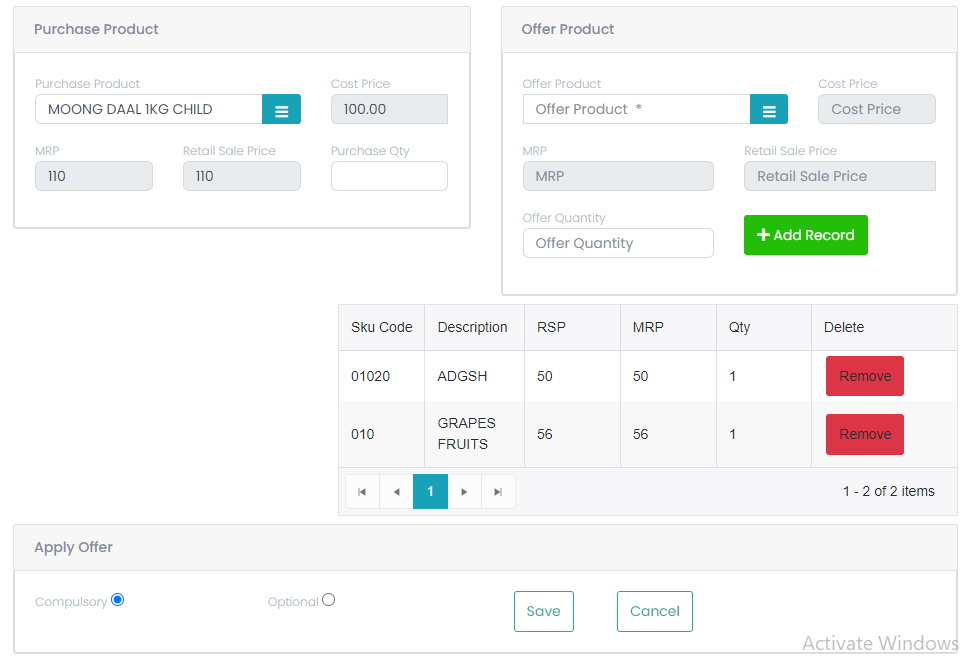Go to the first page of the grid
Image resolution: width=975 pixels, height=659 pixels.
click(x=362, y=492)
